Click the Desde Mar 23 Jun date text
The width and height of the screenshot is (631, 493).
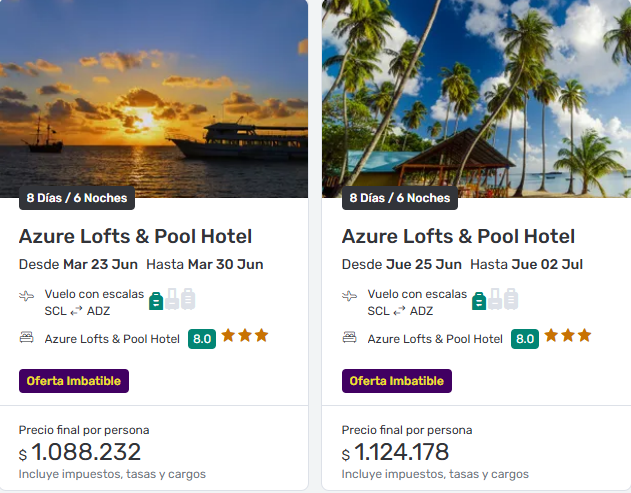coord(79,265)
